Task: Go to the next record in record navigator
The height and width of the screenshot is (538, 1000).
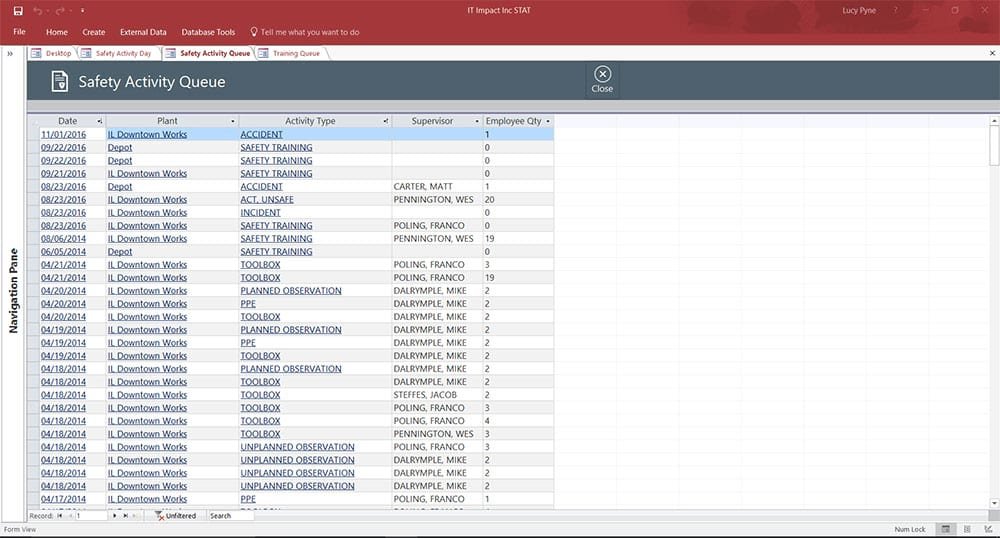Action: pyautogui.click(x=115, y=516)
